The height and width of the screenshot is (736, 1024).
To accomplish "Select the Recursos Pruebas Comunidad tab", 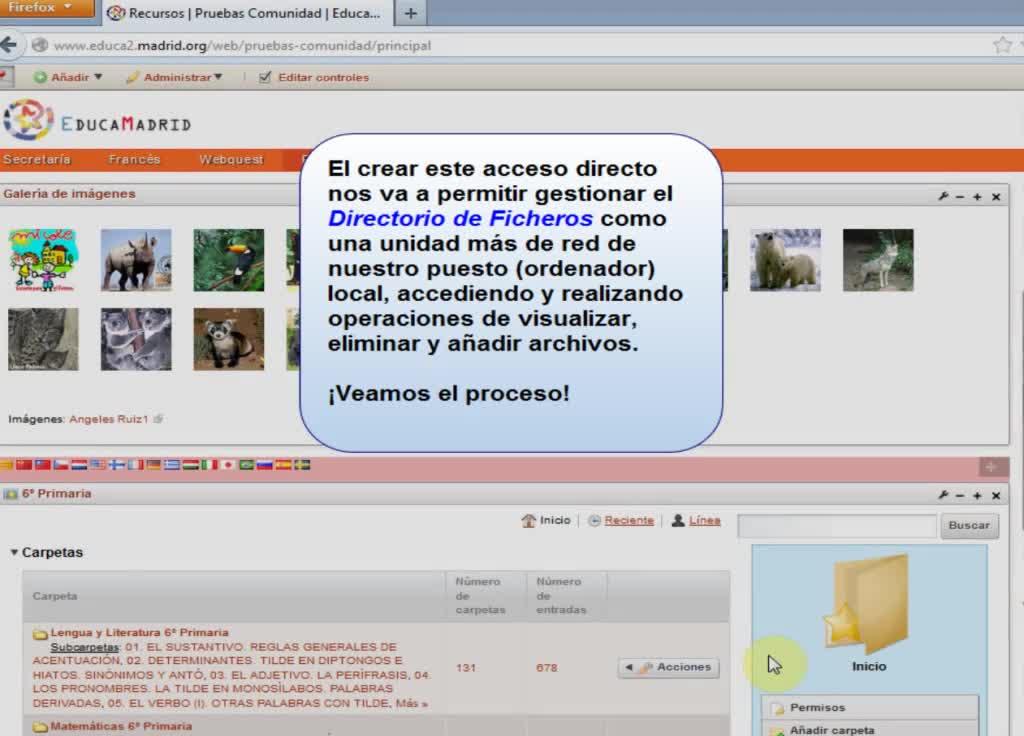I will 248,13.
